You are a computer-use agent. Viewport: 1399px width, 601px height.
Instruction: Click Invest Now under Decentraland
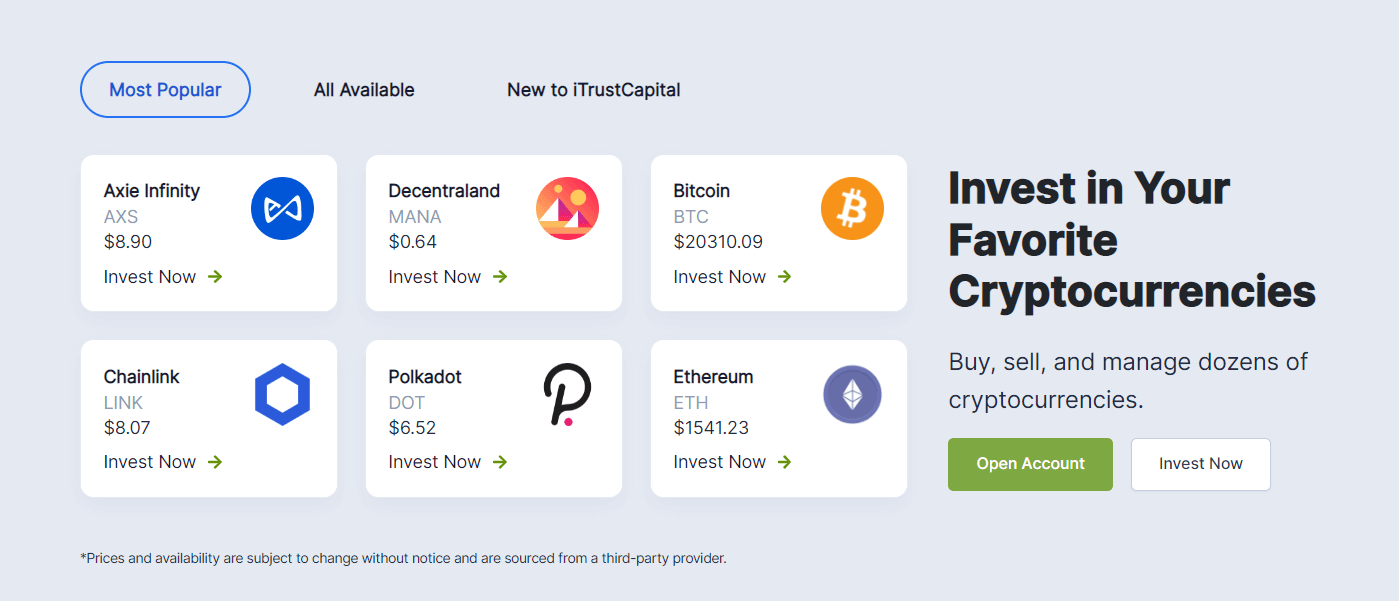(434, 277)
